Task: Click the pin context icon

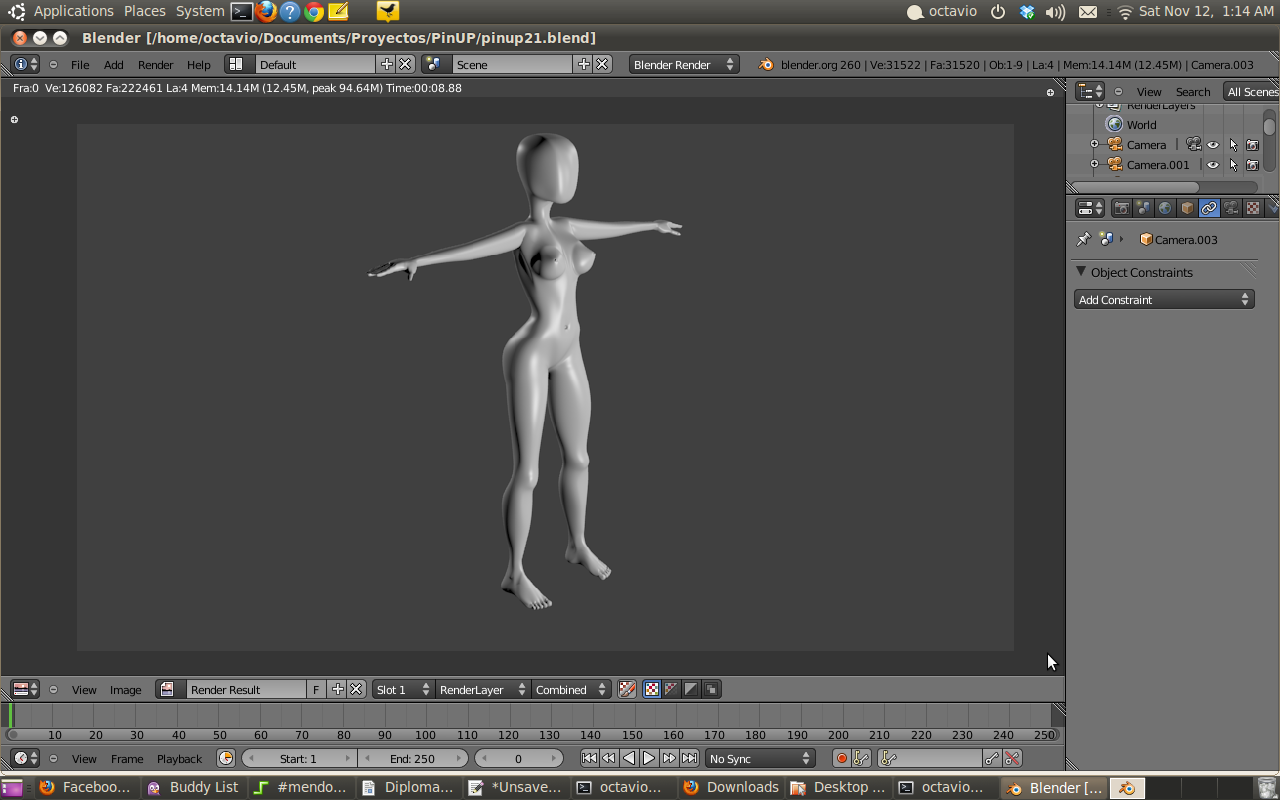Action: 1083,240
